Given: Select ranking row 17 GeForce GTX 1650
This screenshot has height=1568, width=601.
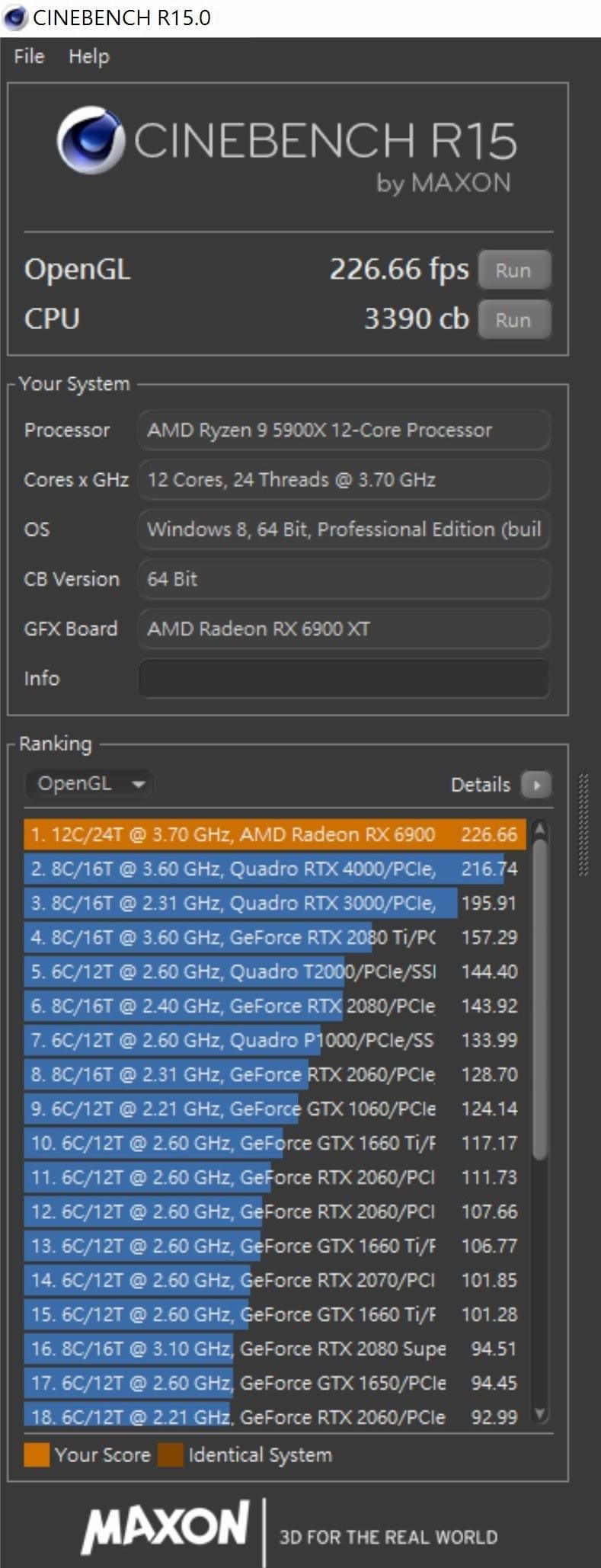Looking at the screenshot, I should 275,1383.
